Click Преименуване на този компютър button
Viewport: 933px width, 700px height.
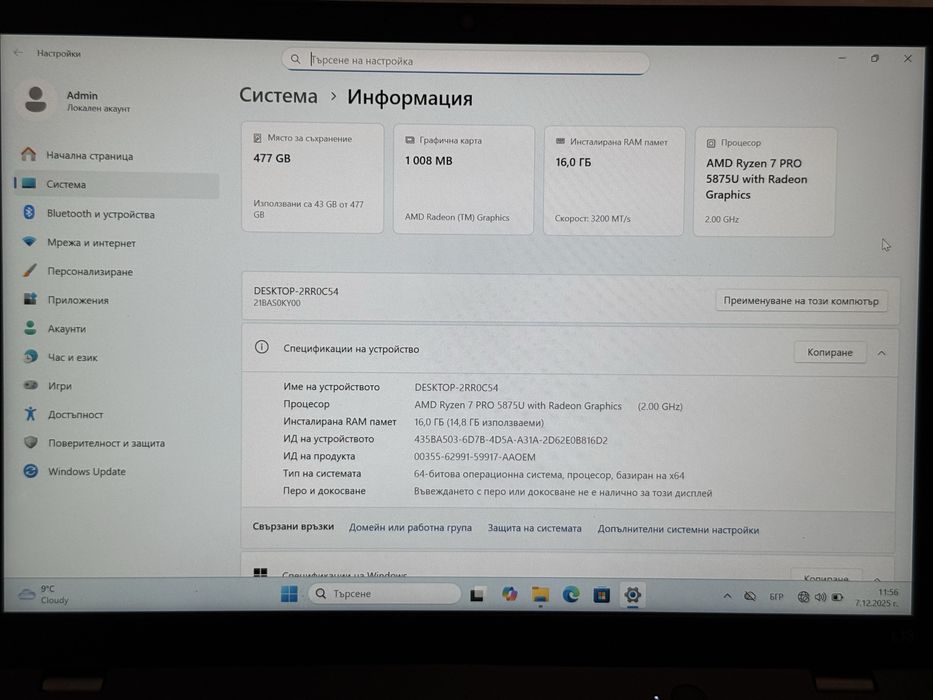coord(801,301)
